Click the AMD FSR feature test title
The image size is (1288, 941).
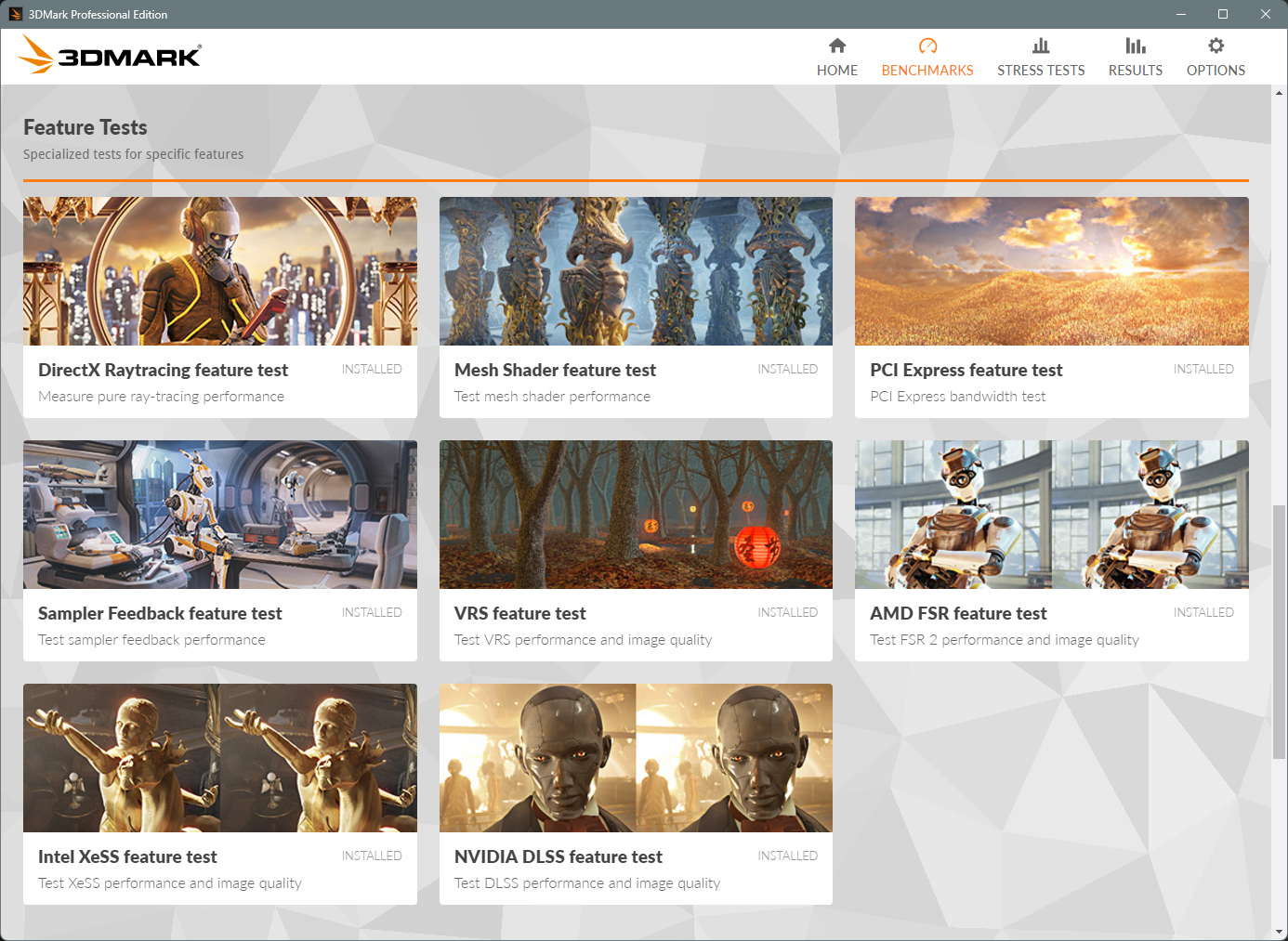[x=958, y=613]
